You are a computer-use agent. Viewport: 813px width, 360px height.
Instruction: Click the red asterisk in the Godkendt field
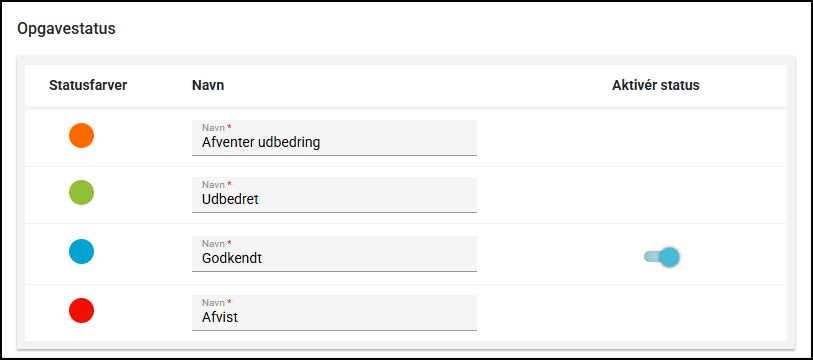click(x=229, y=243)
